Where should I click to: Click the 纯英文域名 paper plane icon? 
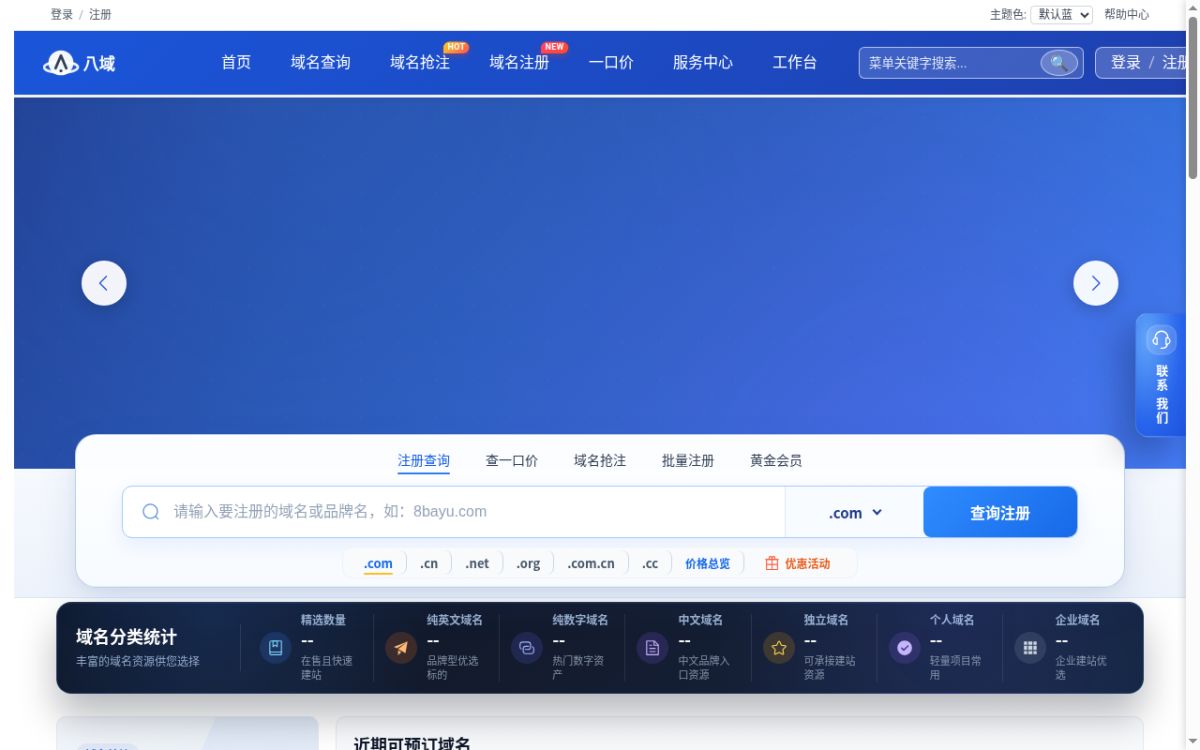pyautogui.click(x=401, y=648)
